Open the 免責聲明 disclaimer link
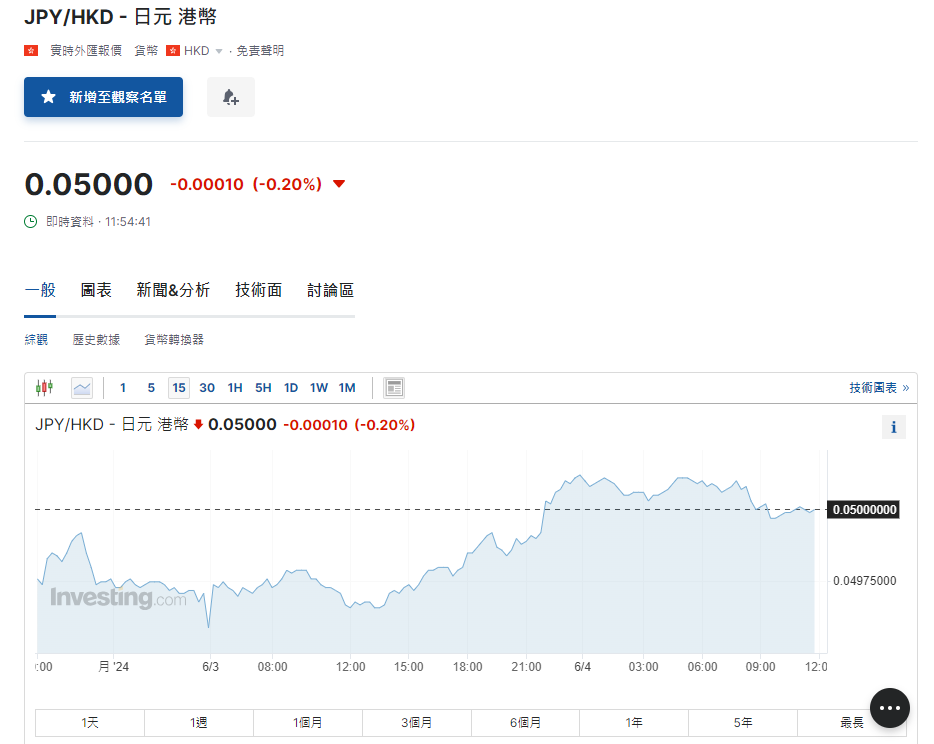Viewport: 934px width, 744px height. tap(260, 50)
